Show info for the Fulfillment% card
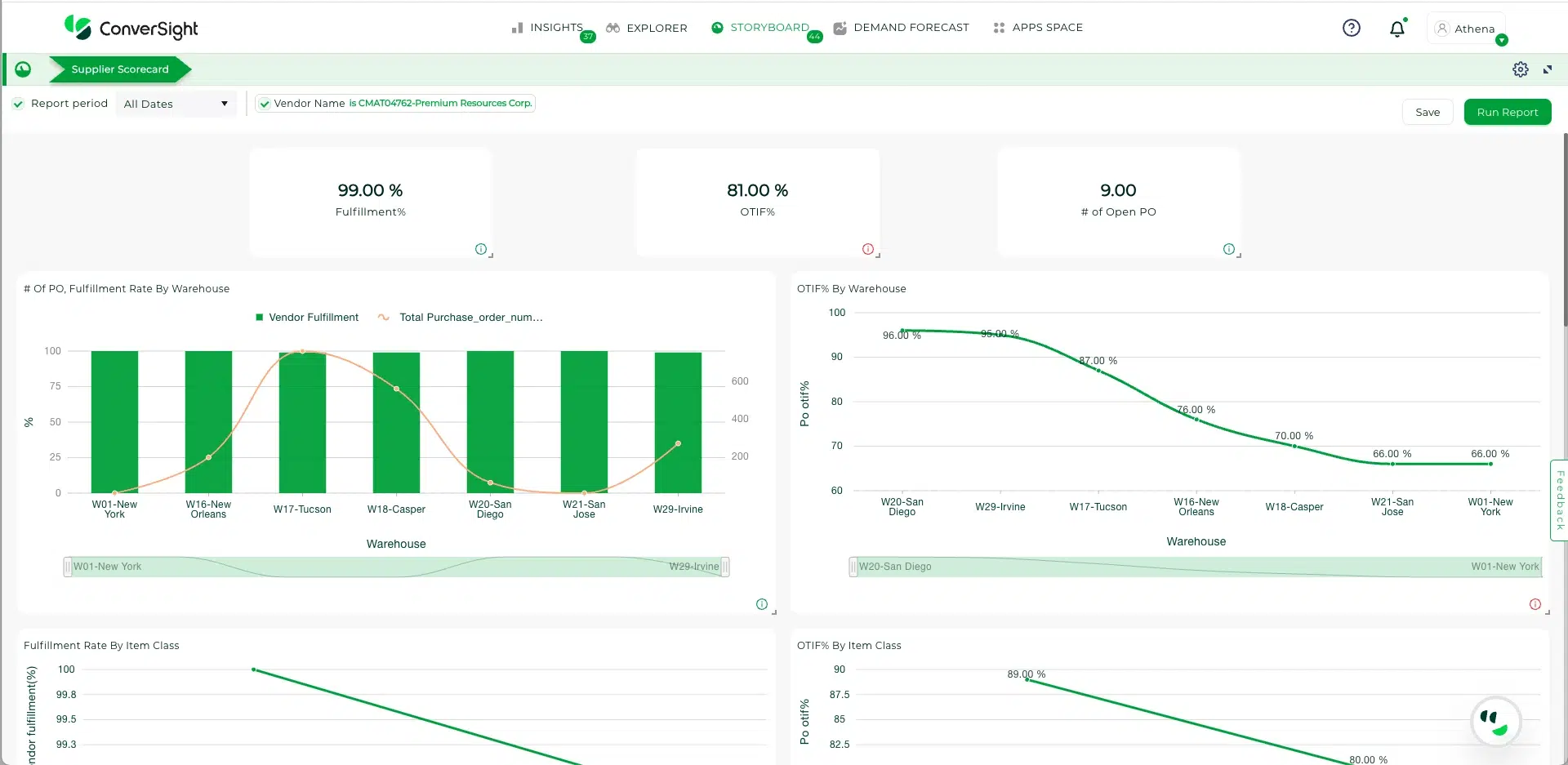Image resolution: width=1568 pixels, height=765 pixels. [x=480, y=249]
